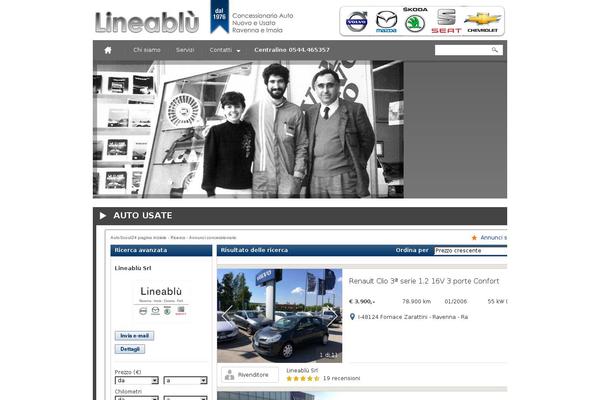
Task: Click the Chevrolet brand logo
Action: click(483, 22)
